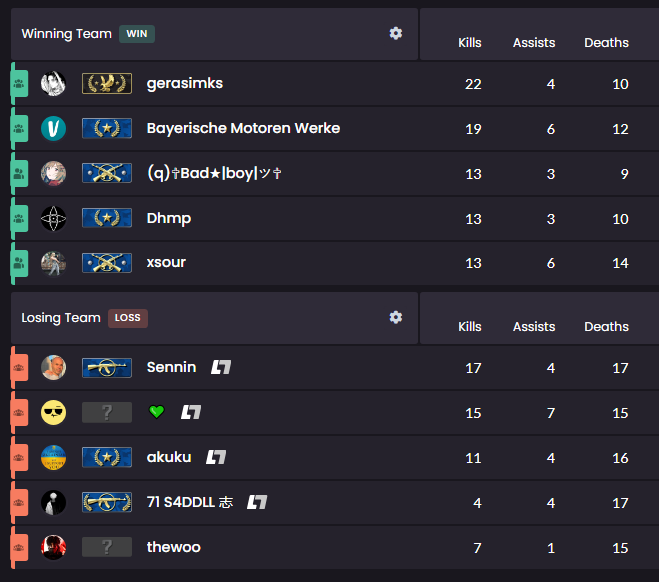Open xsour's player profile
Viewport: 659px width, 582px height.
166,263
